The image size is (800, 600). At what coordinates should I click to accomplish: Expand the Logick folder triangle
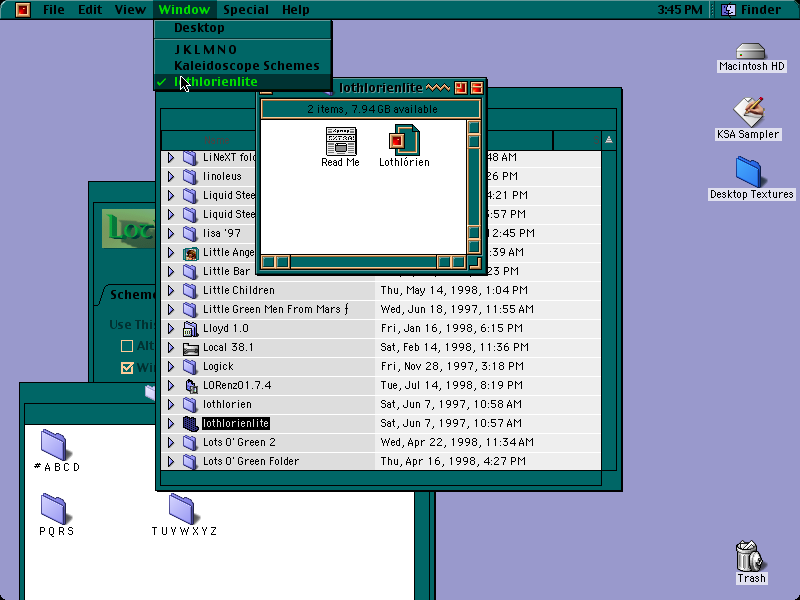pos(171,367)
